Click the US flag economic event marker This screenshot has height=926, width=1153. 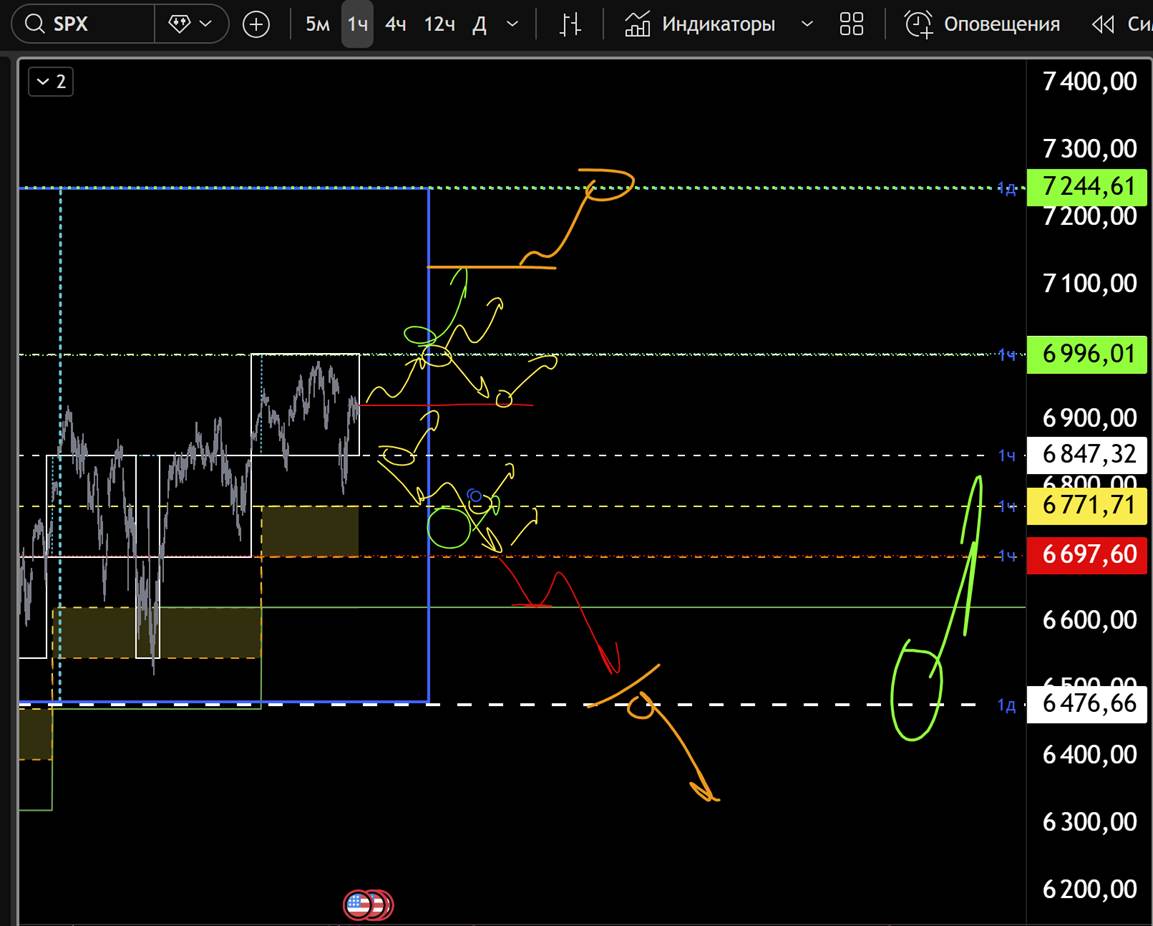coord(358,905)
